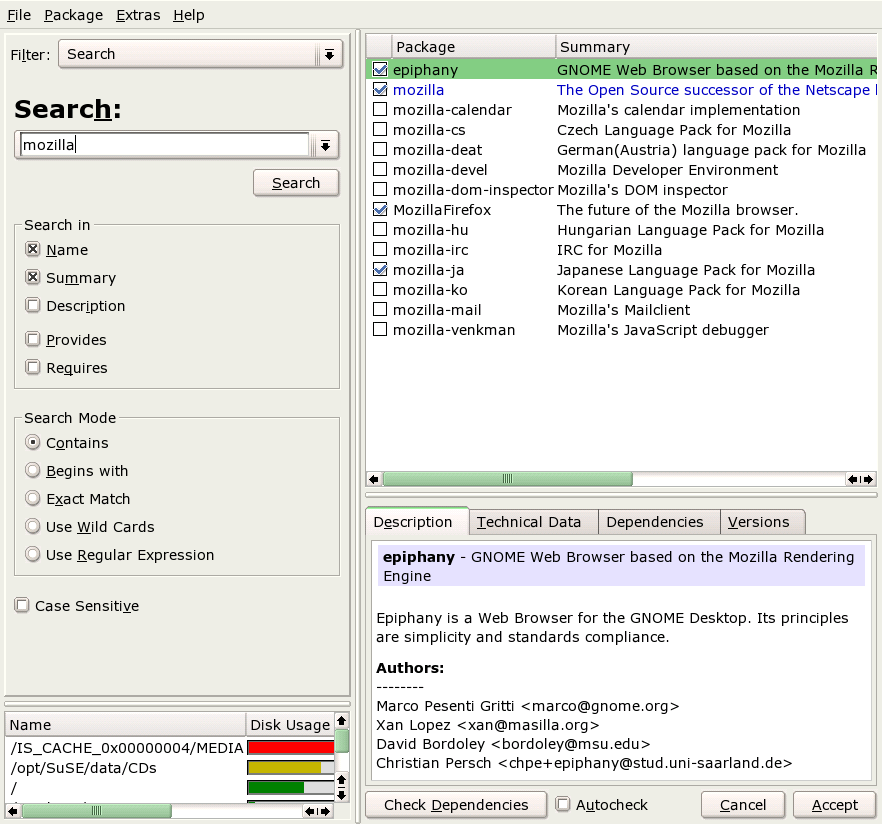
Task: Mark mozilla-calendar package status box for install
Action: coord(380,110)
